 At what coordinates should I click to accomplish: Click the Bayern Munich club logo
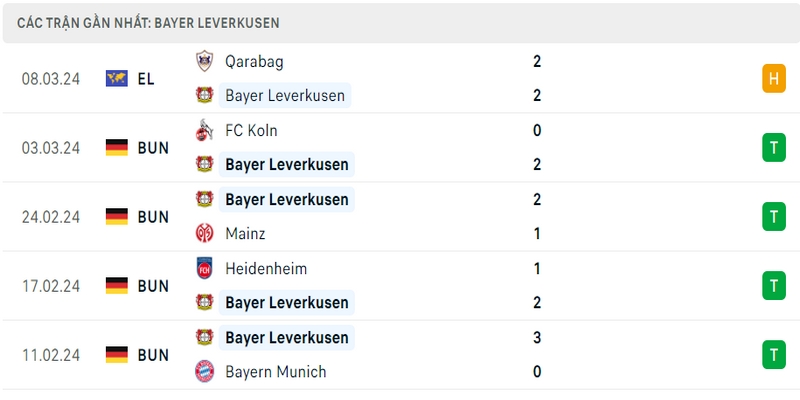coord(205,371)
